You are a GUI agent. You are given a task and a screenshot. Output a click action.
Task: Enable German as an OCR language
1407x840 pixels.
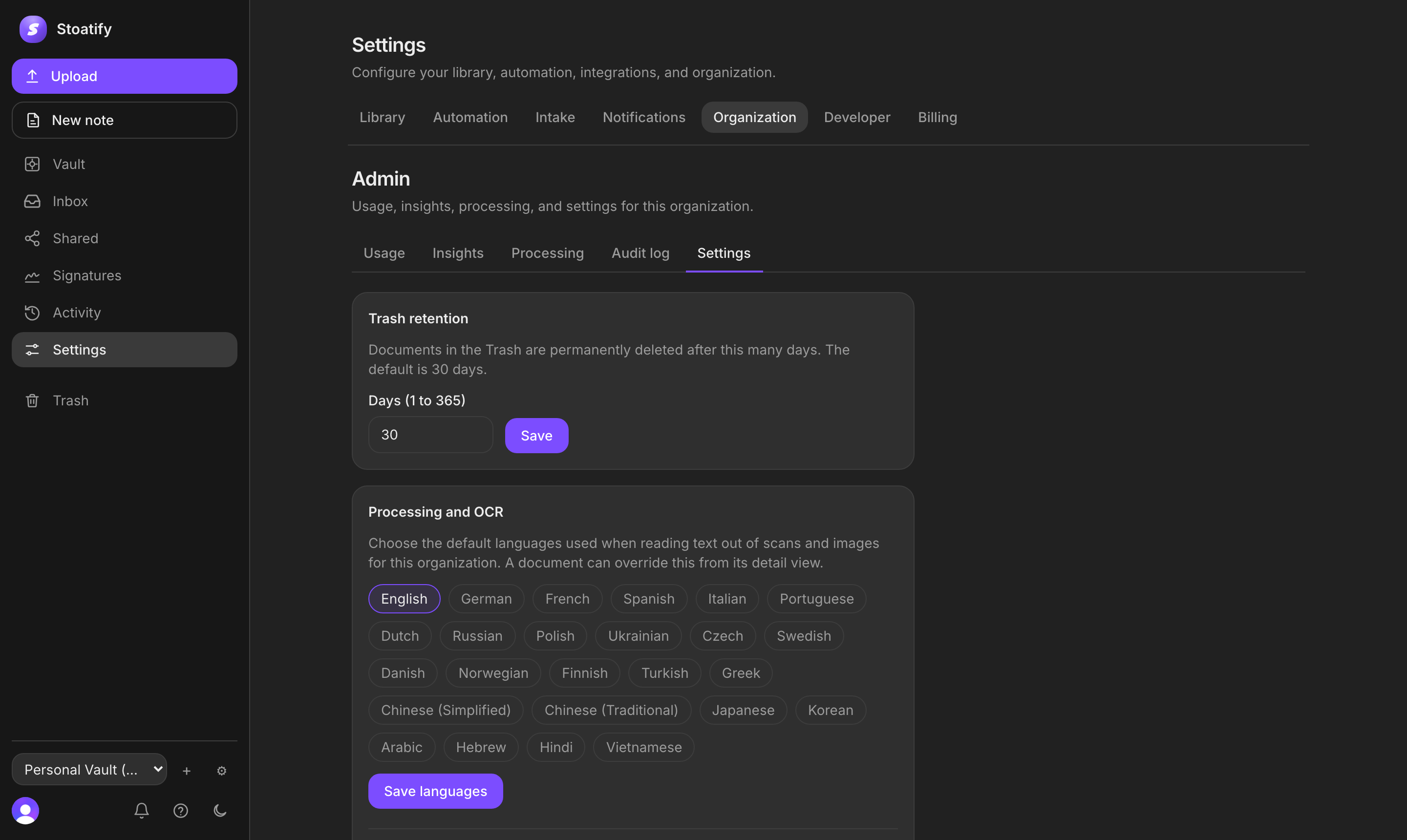click(x=487, y=599)
